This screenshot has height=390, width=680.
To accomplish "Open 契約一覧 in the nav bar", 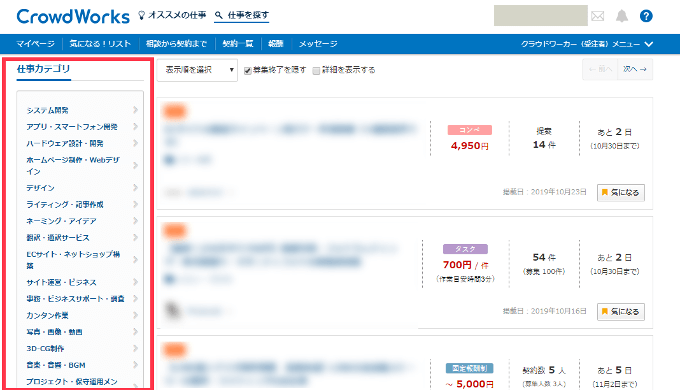I will tap(238, 44).
